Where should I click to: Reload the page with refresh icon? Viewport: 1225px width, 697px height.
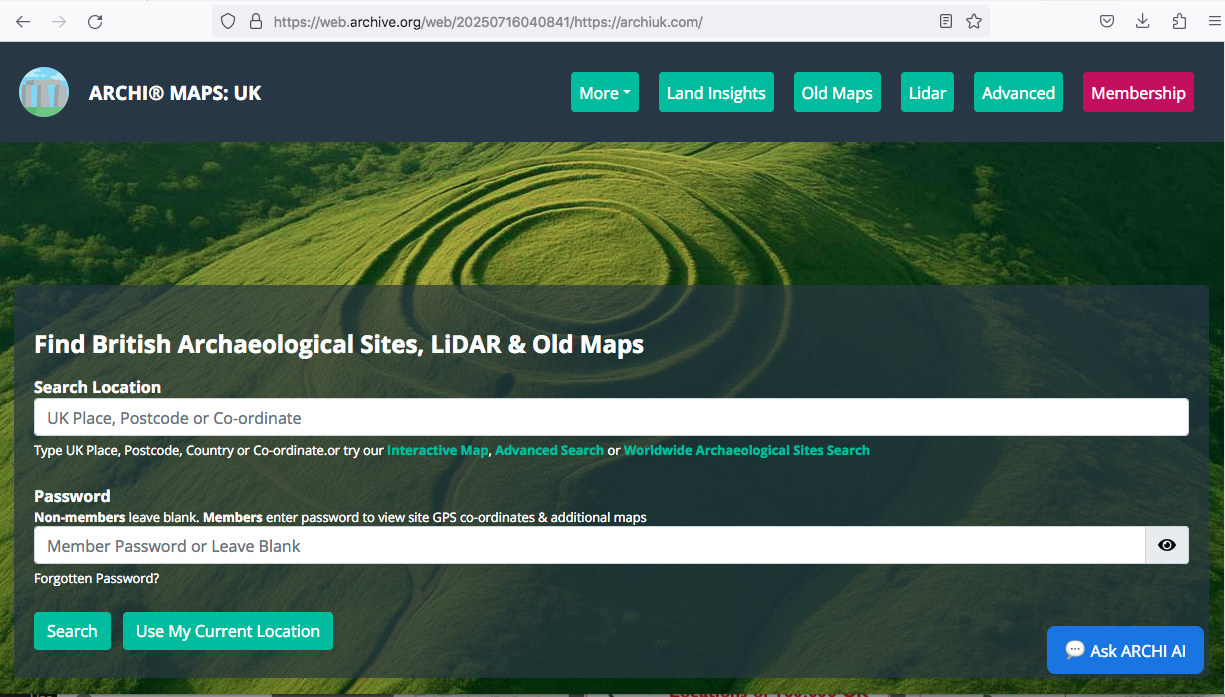click(95, 21)
